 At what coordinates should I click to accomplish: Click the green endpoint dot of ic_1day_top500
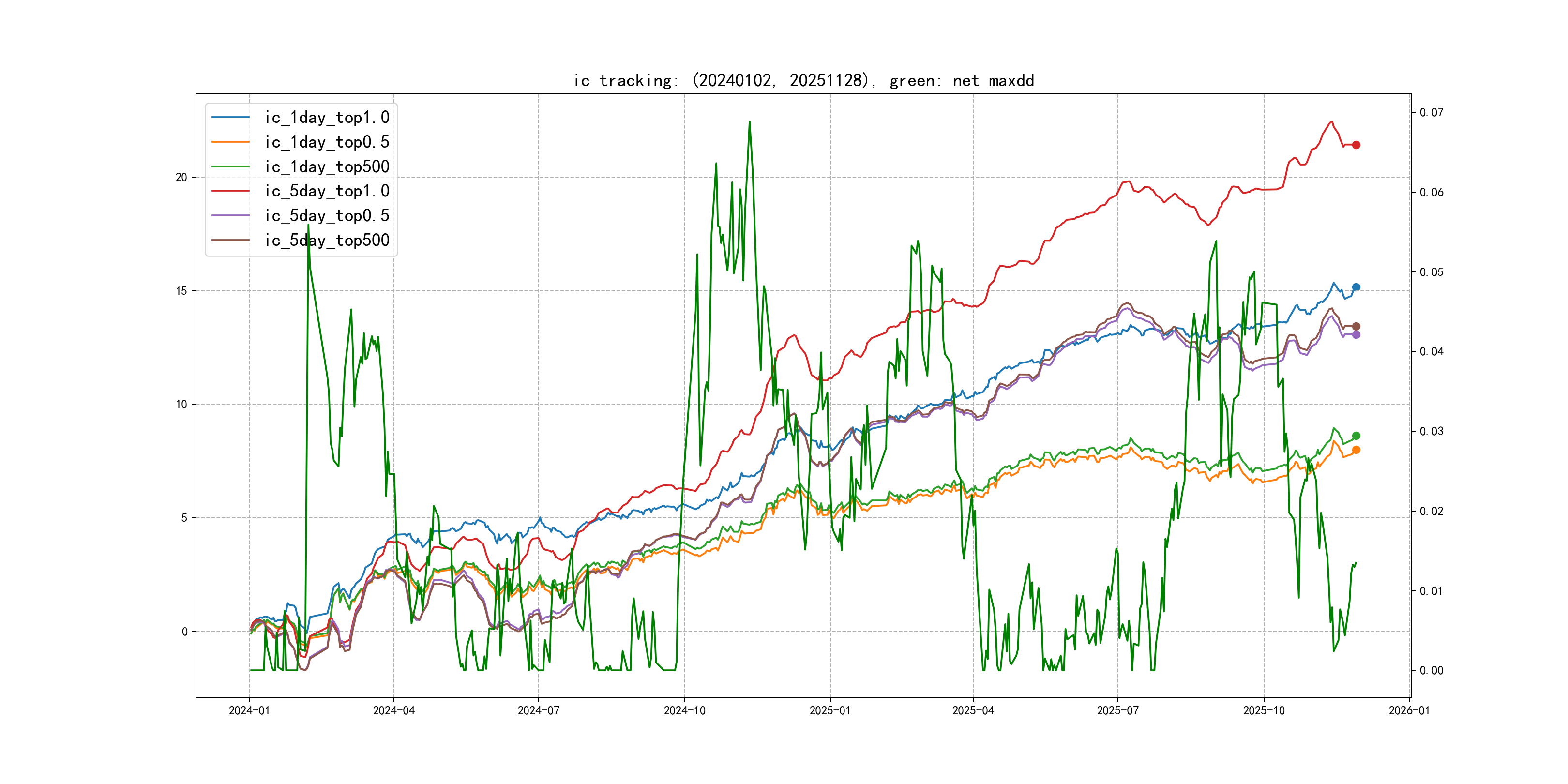pyautogui.click(x=1356, y=436)
